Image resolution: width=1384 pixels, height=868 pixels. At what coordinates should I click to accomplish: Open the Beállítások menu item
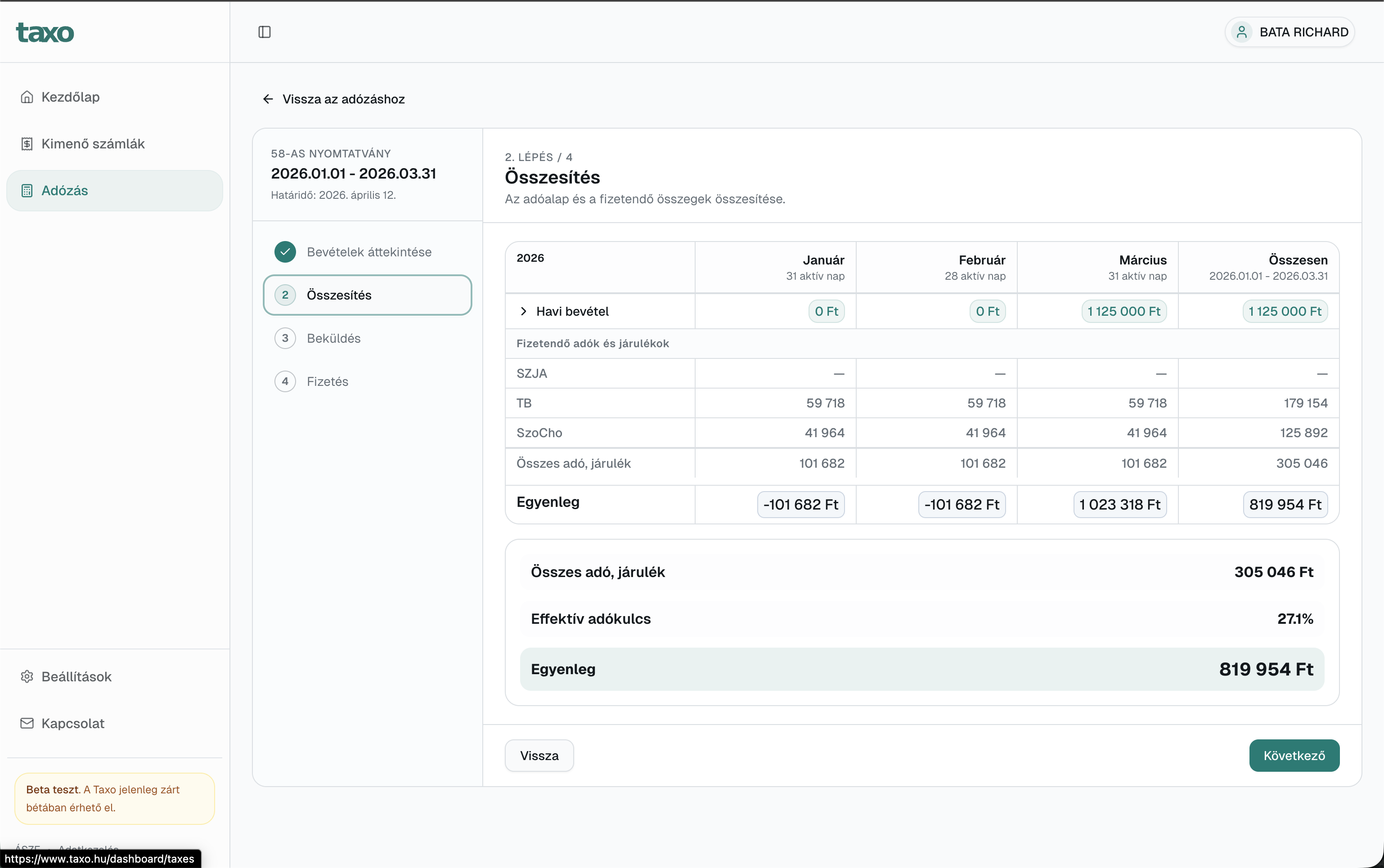pos(76,676)
